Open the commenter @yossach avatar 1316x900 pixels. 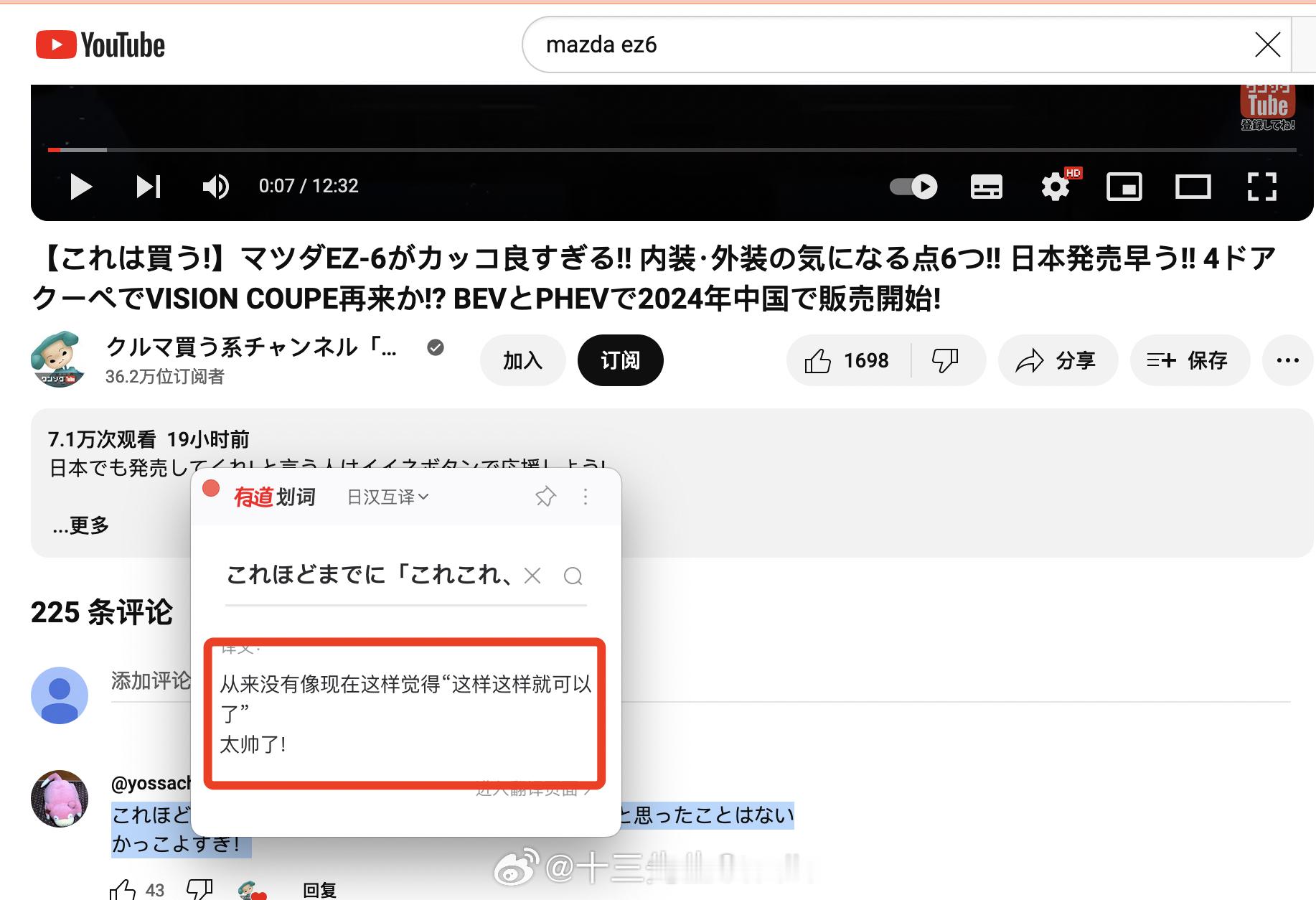click(59, 799)
